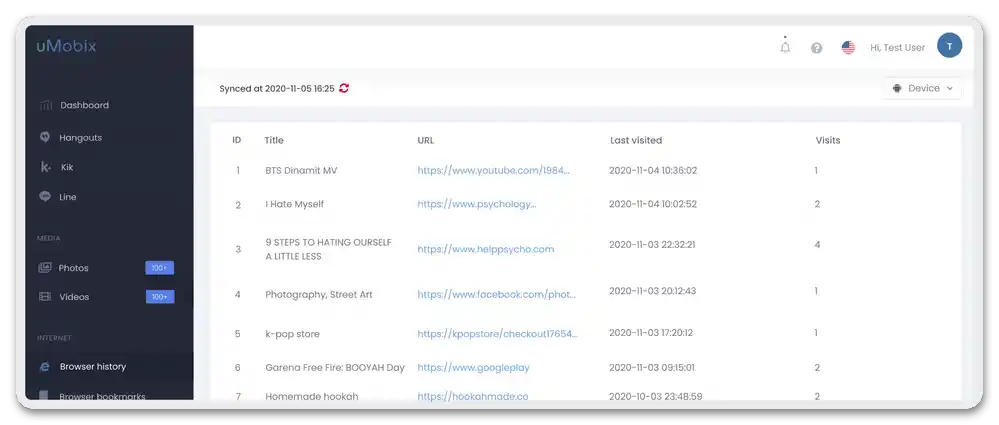Click the 2020-11-03 20:12:43 timestamp
Viewport: 999px width, 425px height.
pyautogui.click(x=652, y=291)
